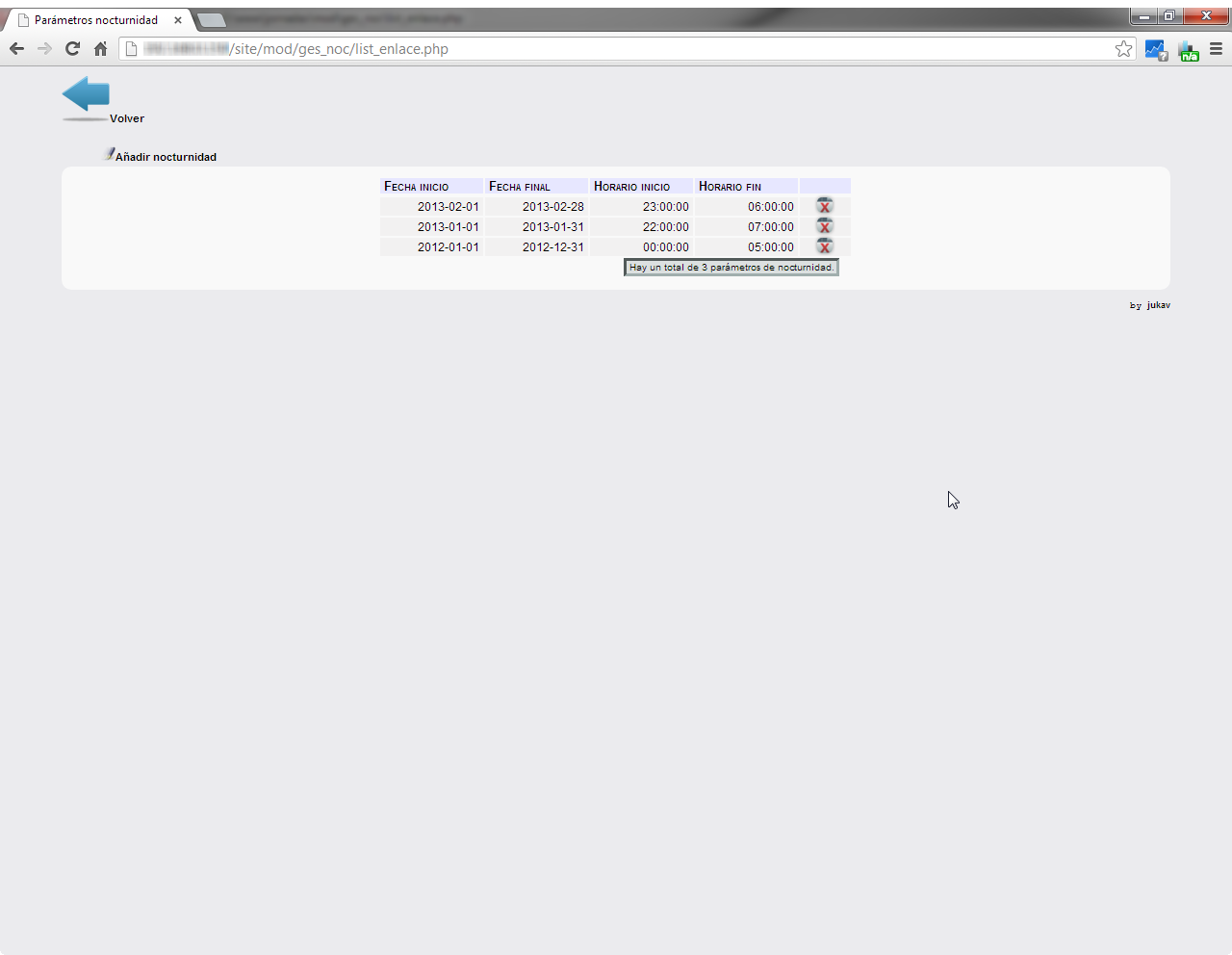Delete the 2013-01-01 nocturnidad row
1232x955 pixels.
tap(825, 226)
